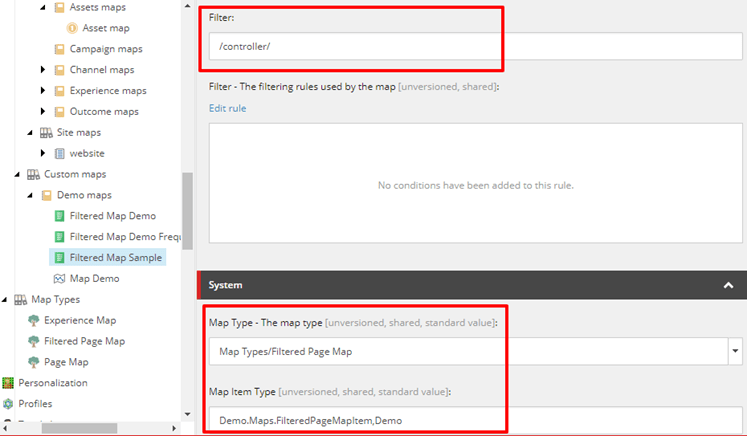Click the Page Map tree icon
The image size is (747, 436).
[33, 362]
